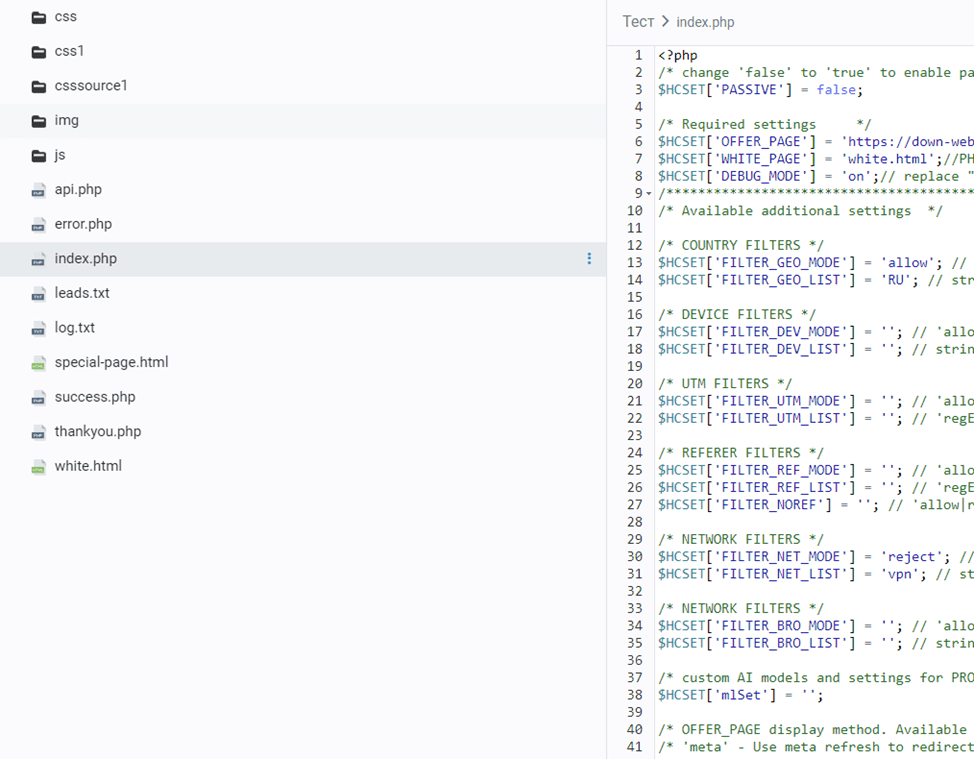The height and width of the screenshot is (759, 974).
Task: Click the index.php breadcrumb label
Action: pyautogui.click(x=705, y=22)
